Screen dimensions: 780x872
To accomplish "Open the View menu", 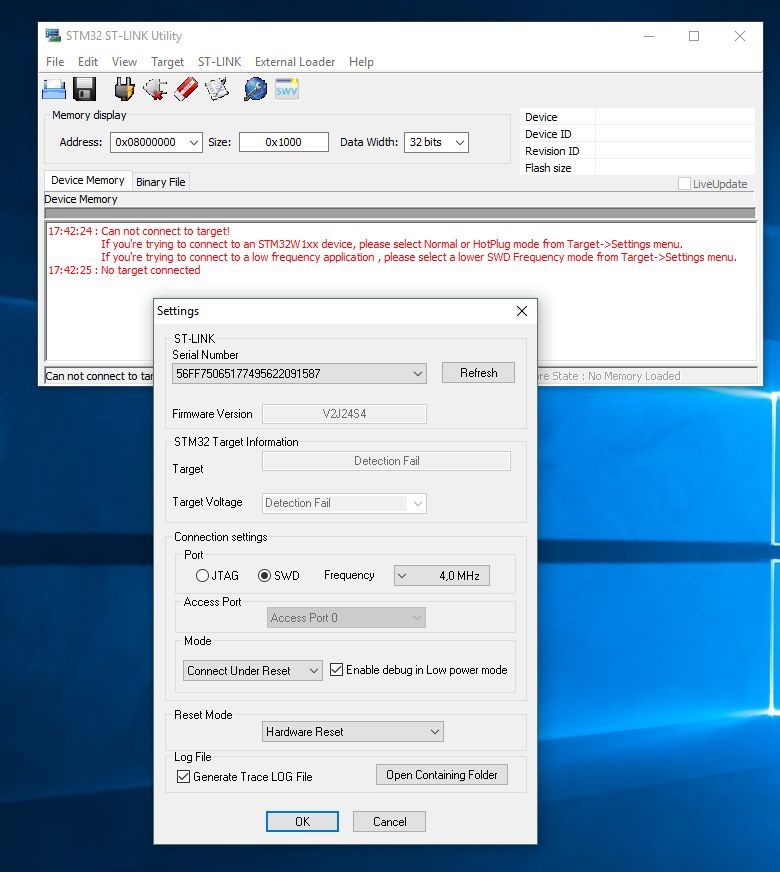I will (x=124, y=62).
